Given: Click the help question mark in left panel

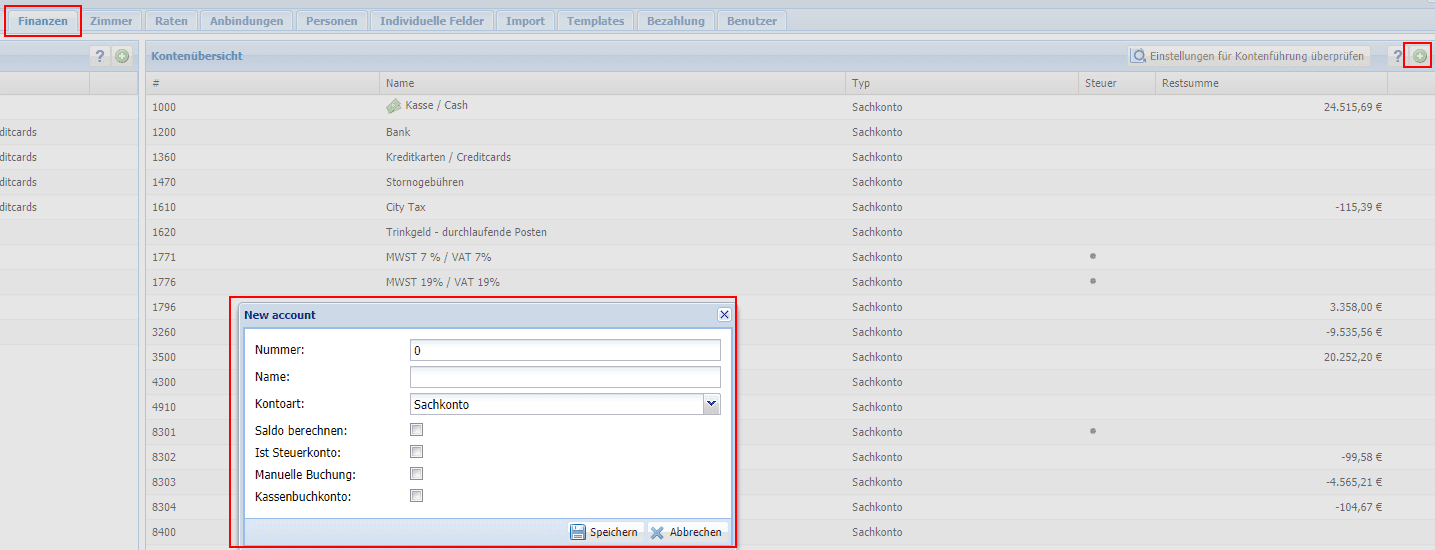Looking at the screenshot, I should [99, 57].
